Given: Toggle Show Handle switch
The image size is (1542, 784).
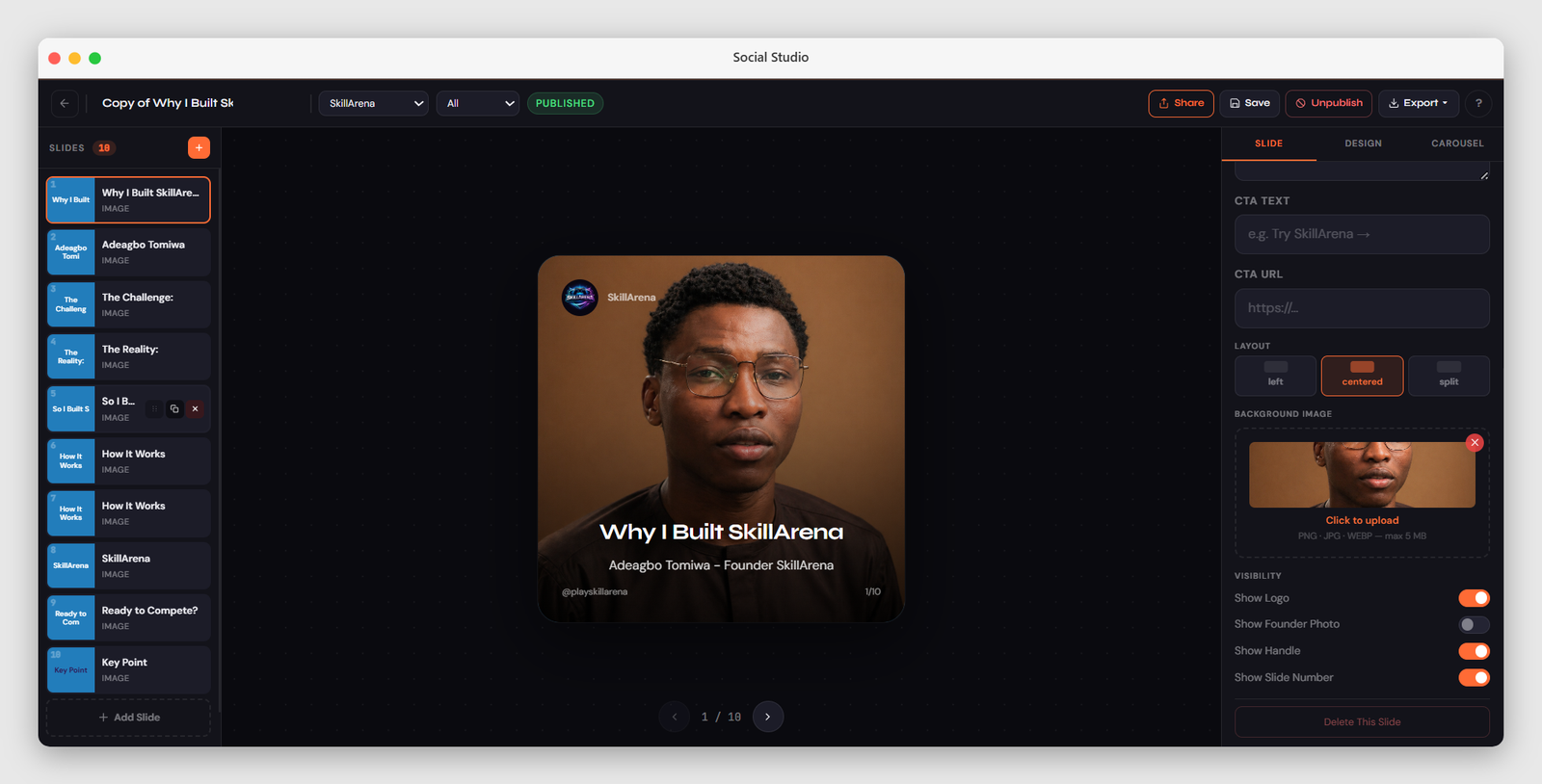Looking at the screenshot, I should point(1474,651).
